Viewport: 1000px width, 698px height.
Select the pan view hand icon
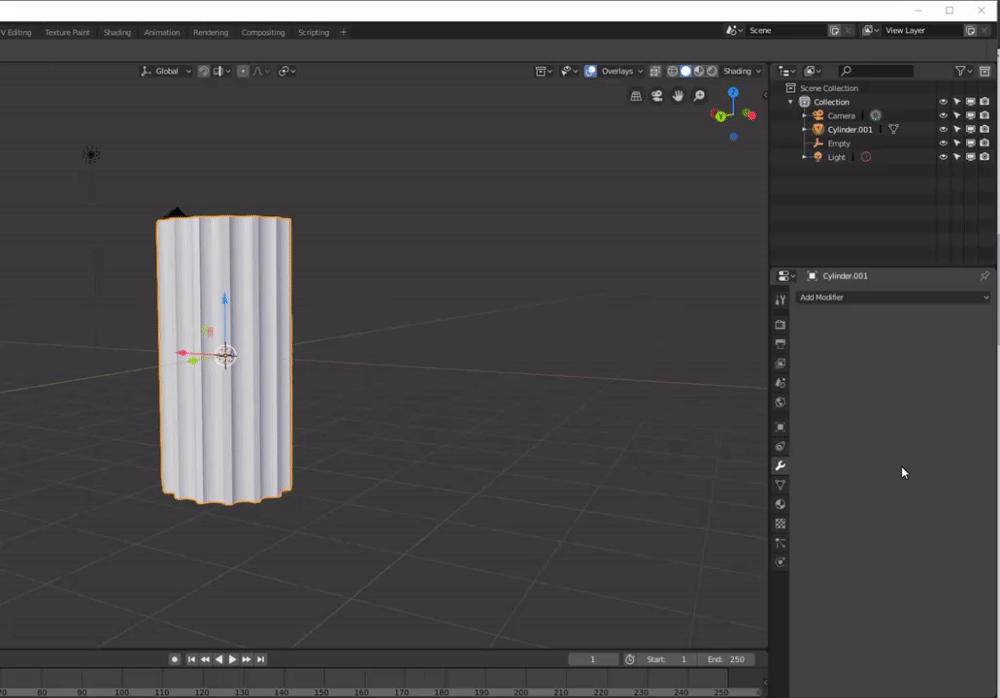(x=678, y=96)
